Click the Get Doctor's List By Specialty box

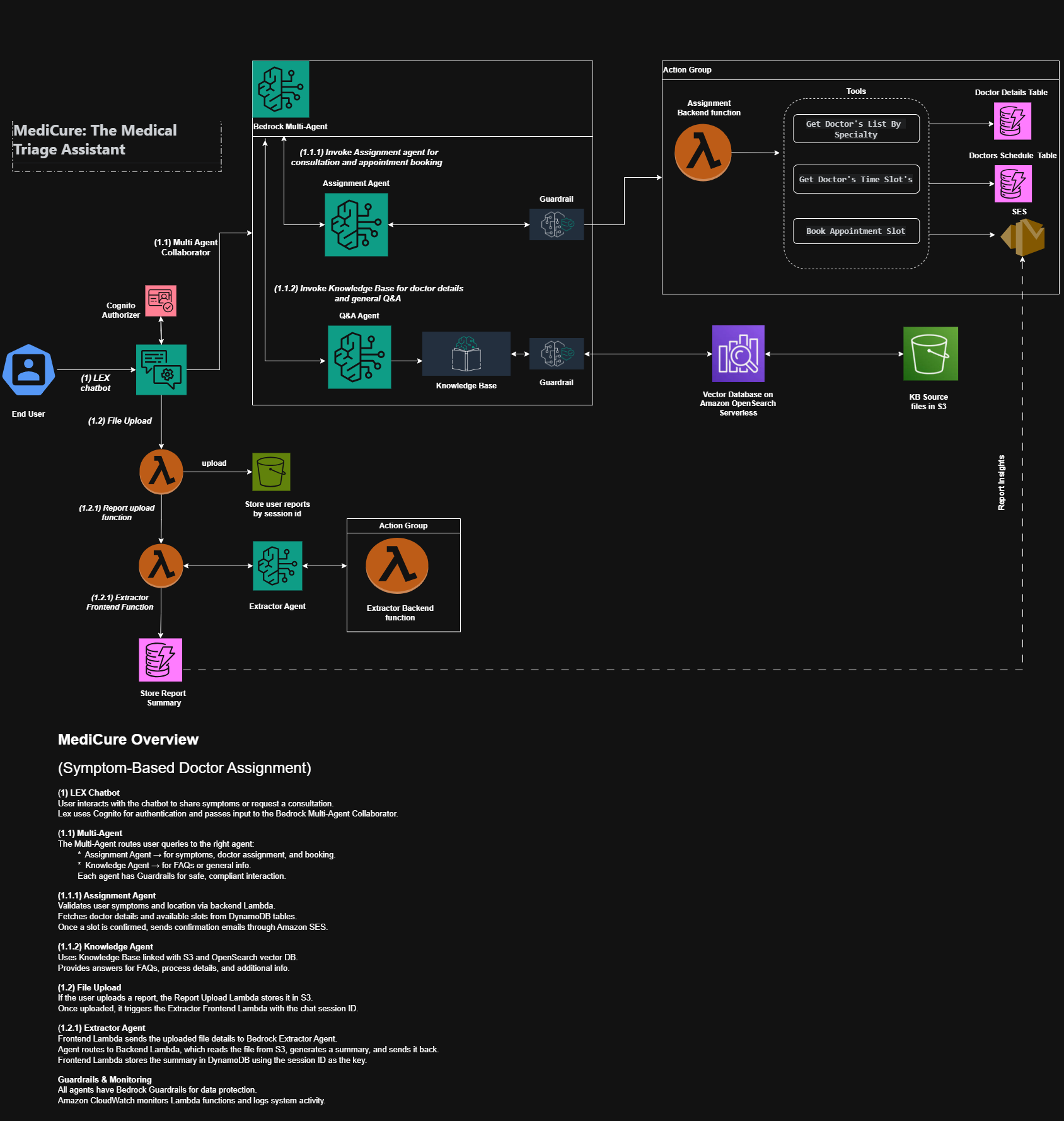(x=856, y=129)
